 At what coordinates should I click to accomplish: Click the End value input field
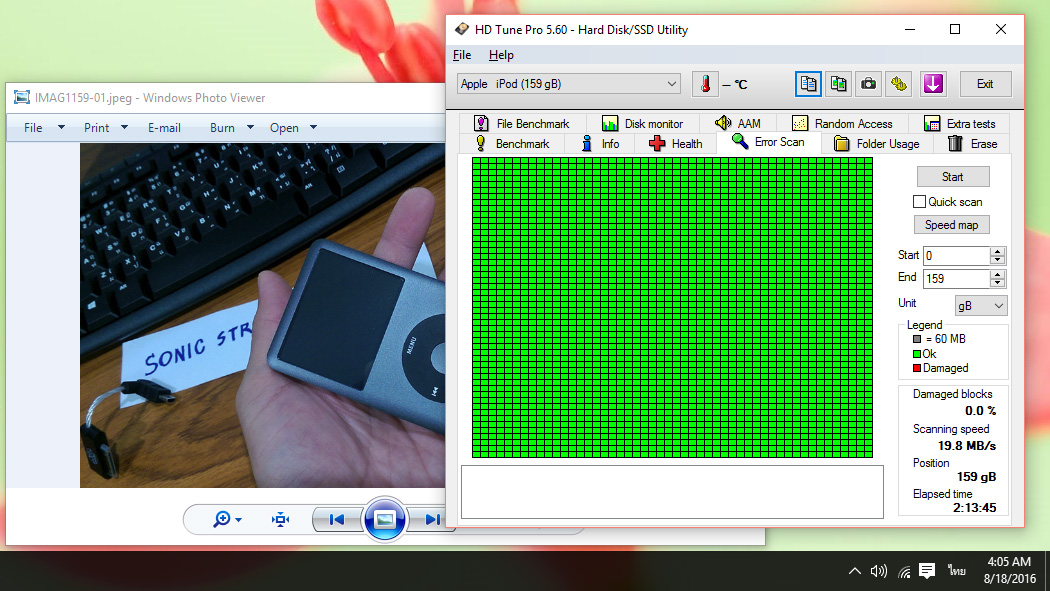coord(955,279)
